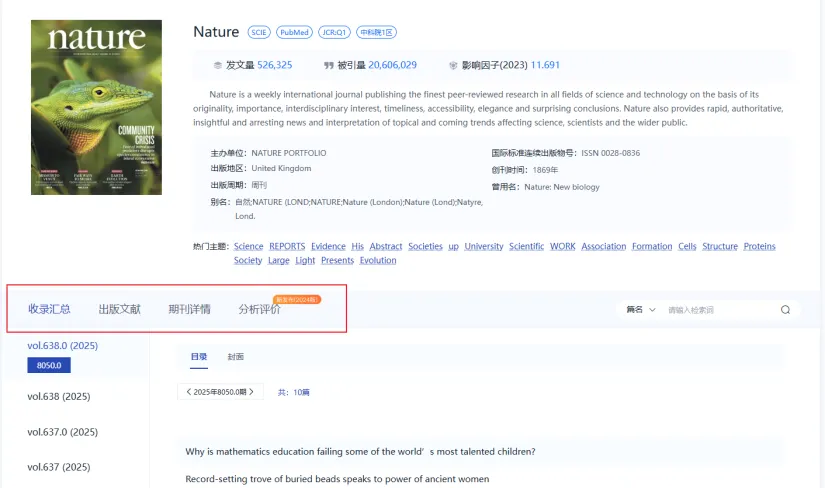The height and width of the screenshot is (488, 825).
Task: Click the search magnifier icon
Action: coord(785,310)
